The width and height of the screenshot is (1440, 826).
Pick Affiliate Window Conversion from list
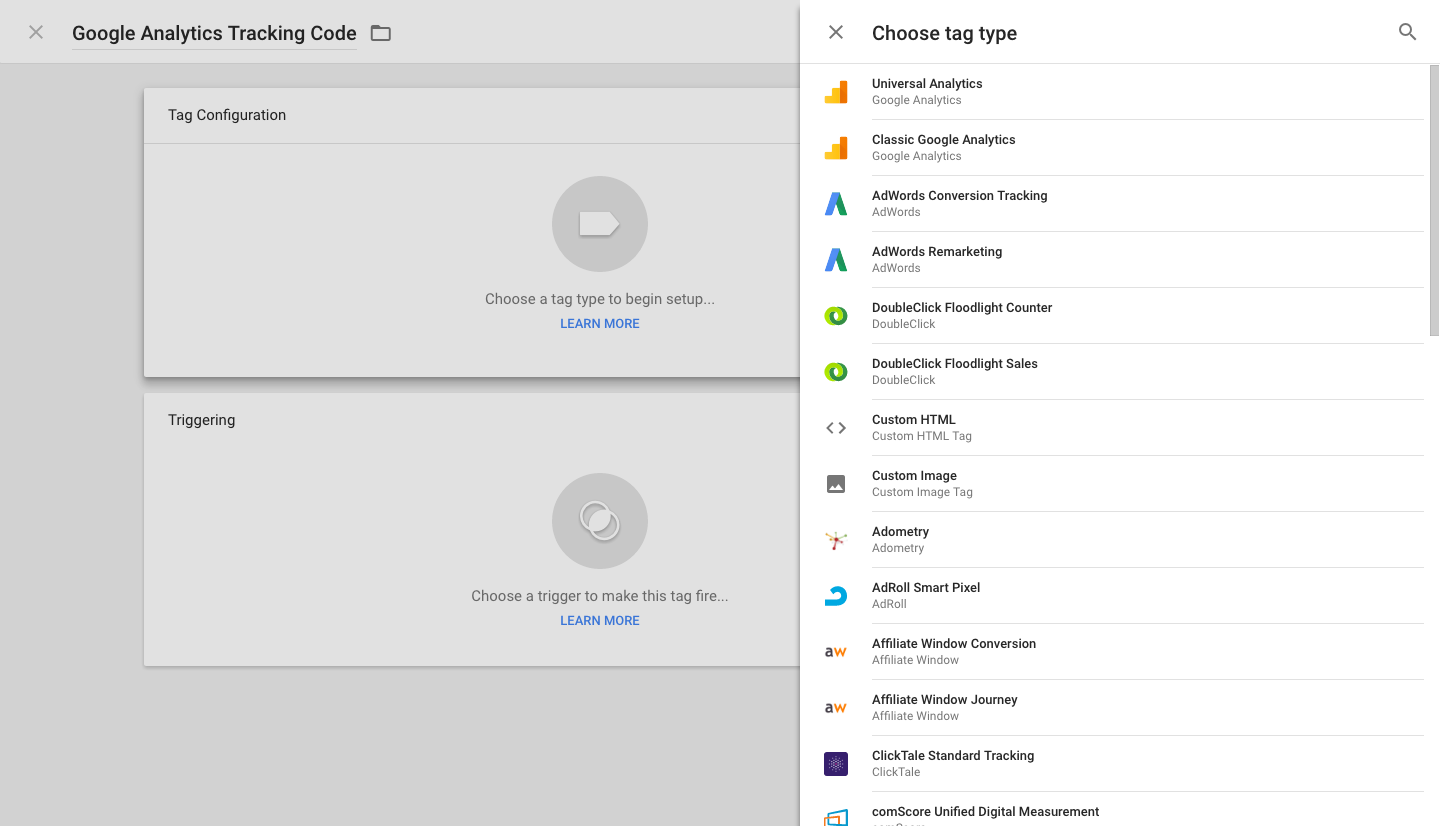coord(953,651)
